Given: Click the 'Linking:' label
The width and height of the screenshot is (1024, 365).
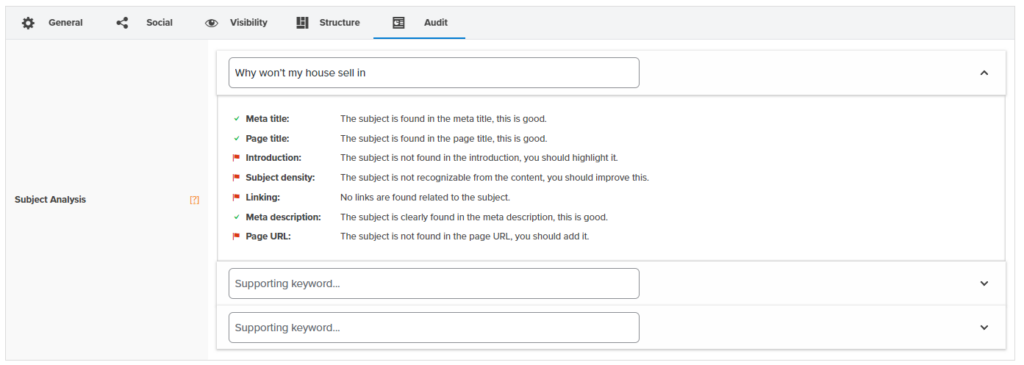Looking at the screenshot, I should 263,197.
